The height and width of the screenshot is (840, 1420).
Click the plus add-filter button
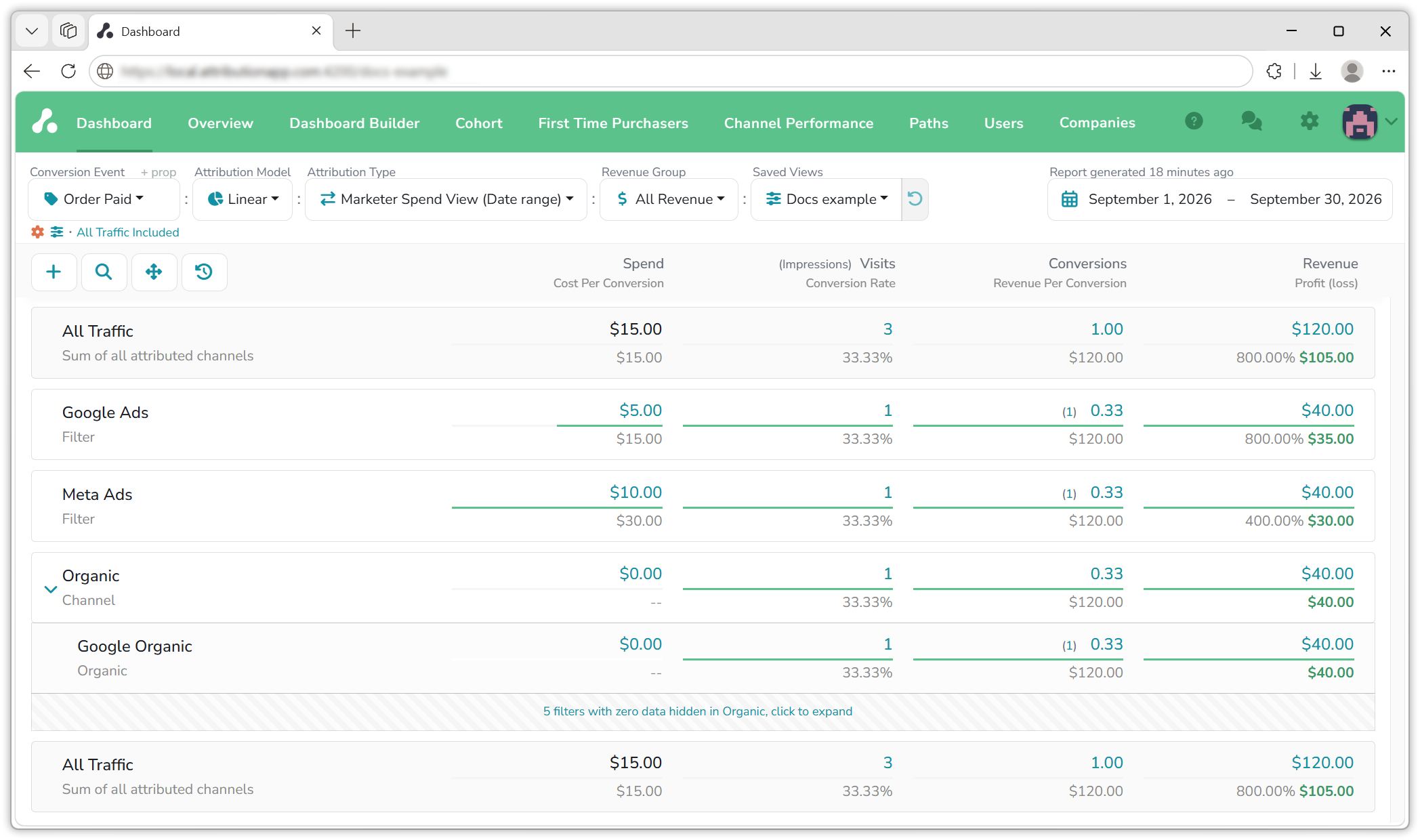tap(54, 272)
